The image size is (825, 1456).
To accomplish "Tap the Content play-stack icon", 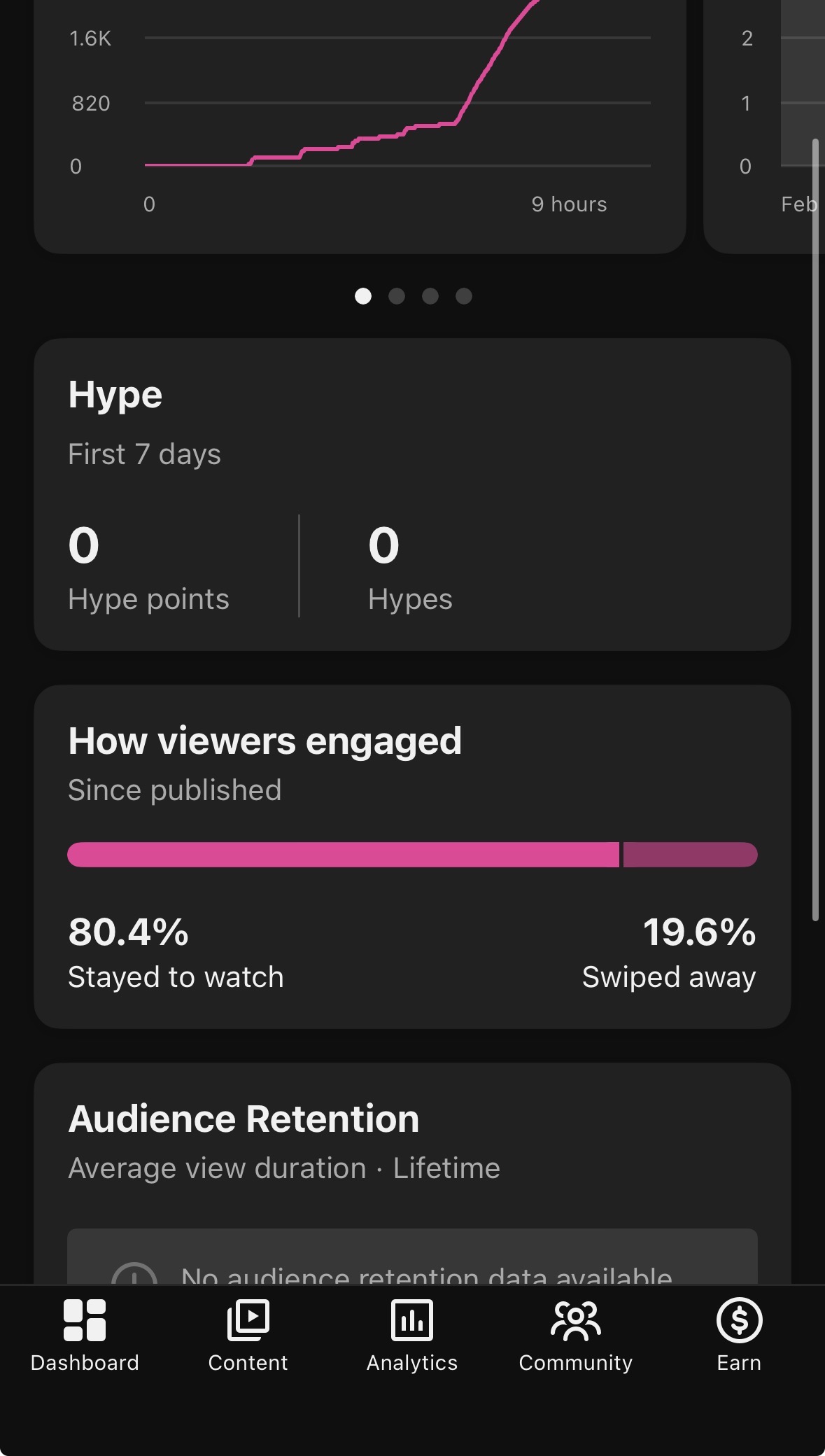I will click(x=248, y=1320).
